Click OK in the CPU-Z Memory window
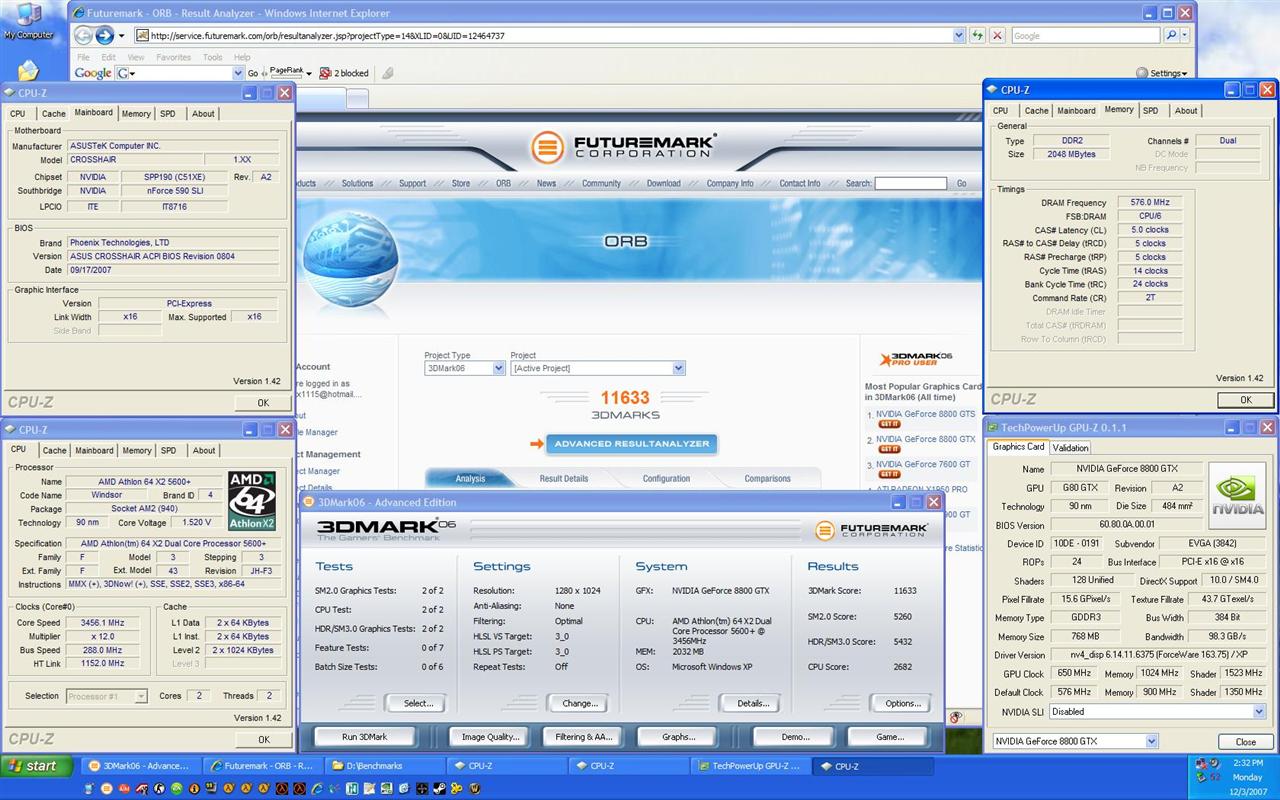Image resolution: width=1280 pixels, height=800 pixels. 1246,399
